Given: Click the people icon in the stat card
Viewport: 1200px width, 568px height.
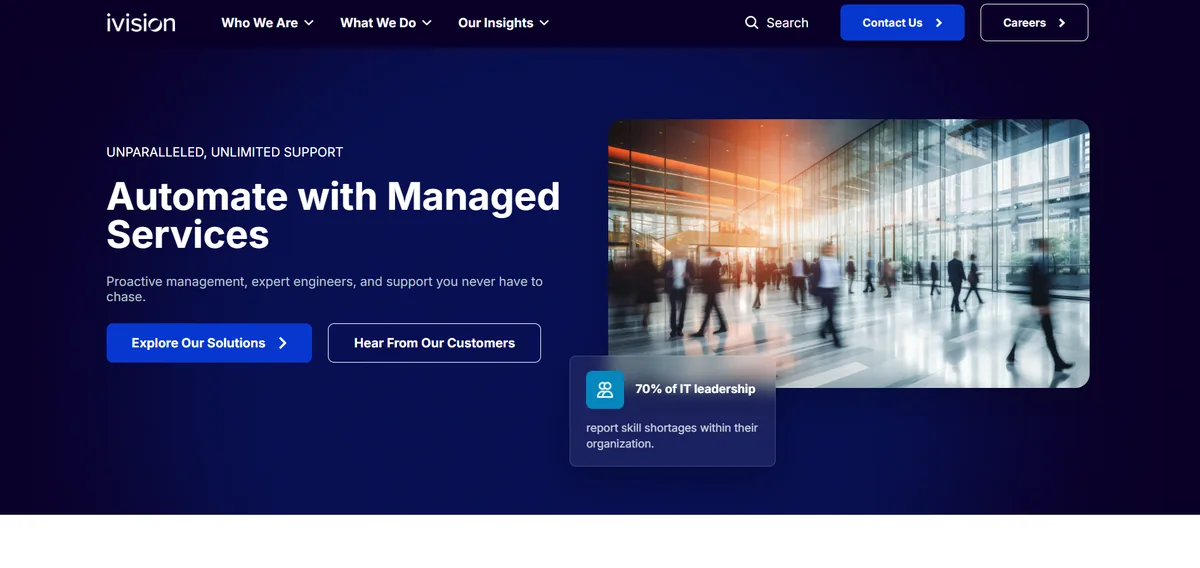Looking at the screenshot, I should (605, 390).
